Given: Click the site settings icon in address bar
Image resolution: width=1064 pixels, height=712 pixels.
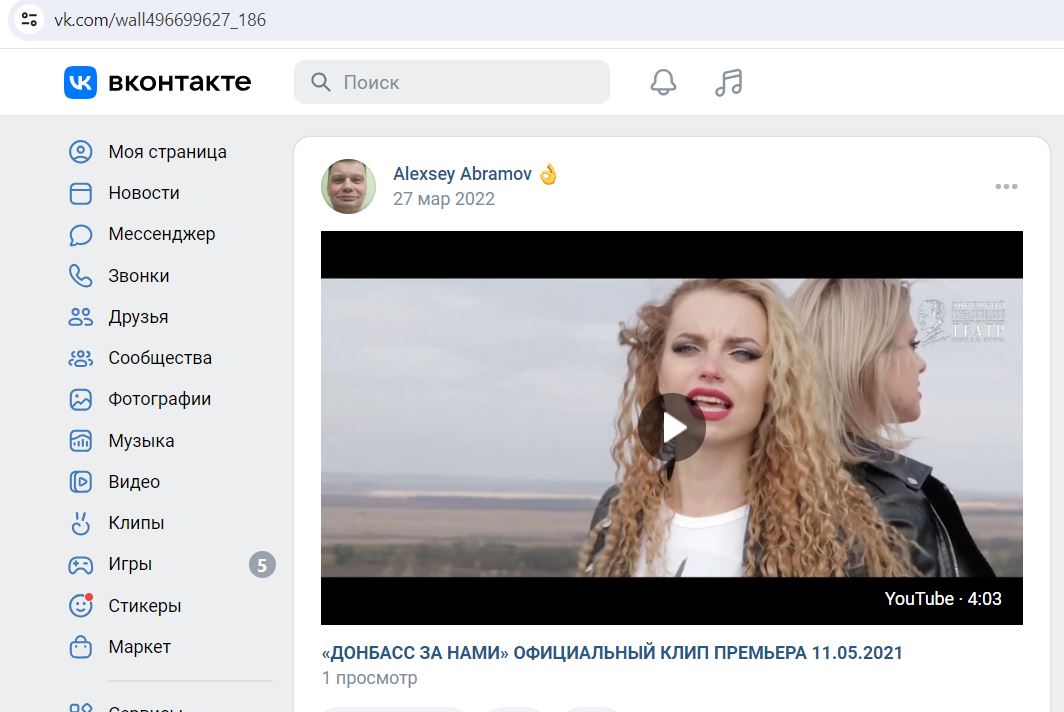Looking at the screenshot, I should pos(29,19).
